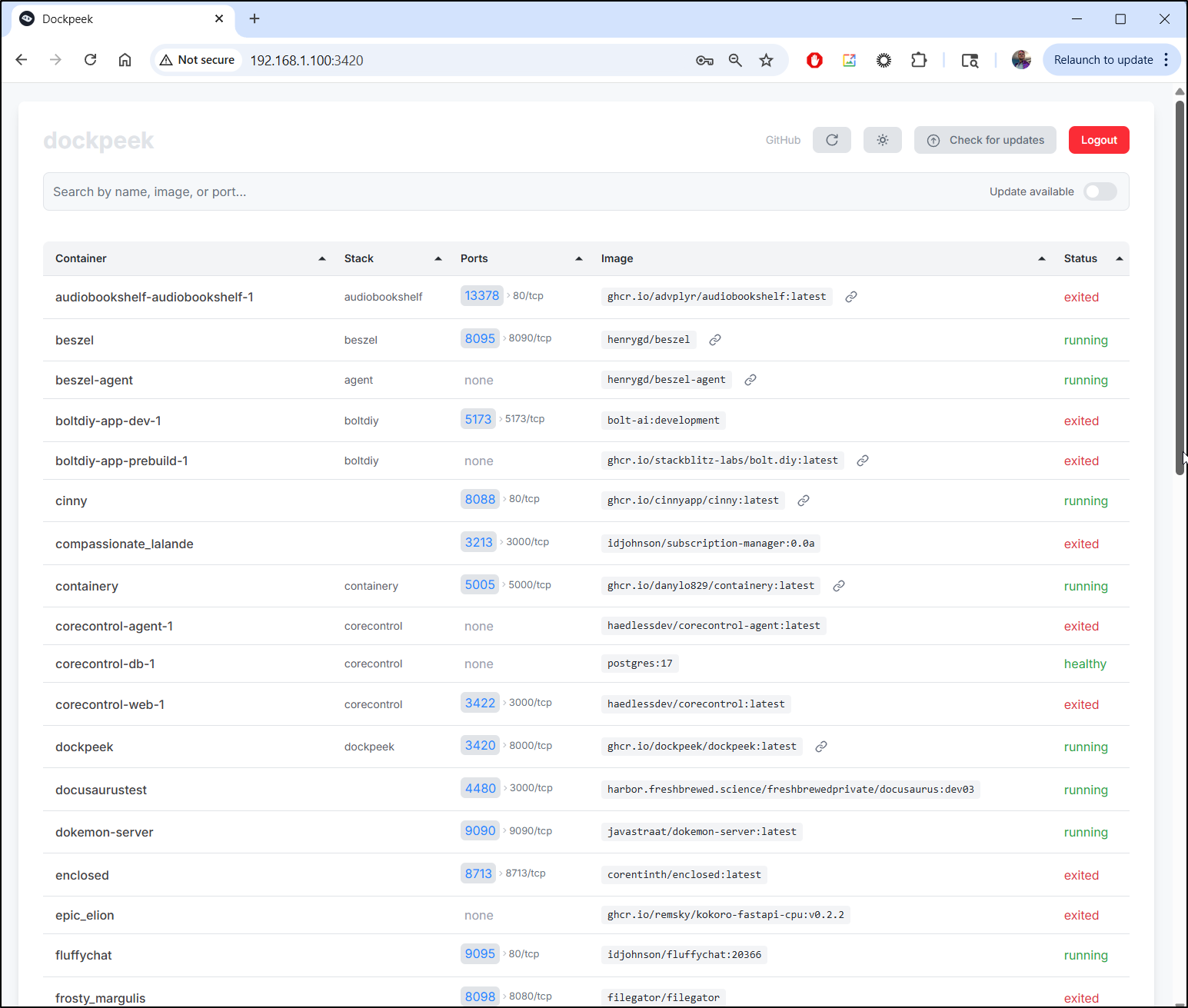Image resolution: width=1188 pixels, height=1008 pixels.
Task: Click the refresh containers icon button
Action: (831, 140)
